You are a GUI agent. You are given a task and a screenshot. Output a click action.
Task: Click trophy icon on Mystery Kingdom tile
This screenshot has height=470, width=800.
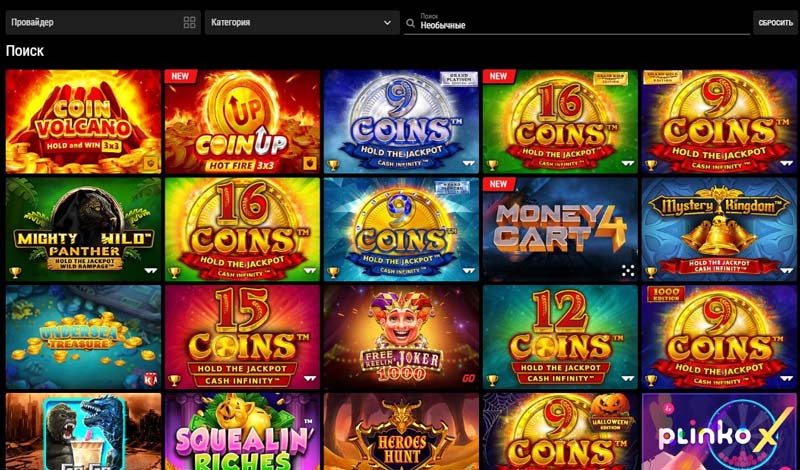[x=652, y=273]
